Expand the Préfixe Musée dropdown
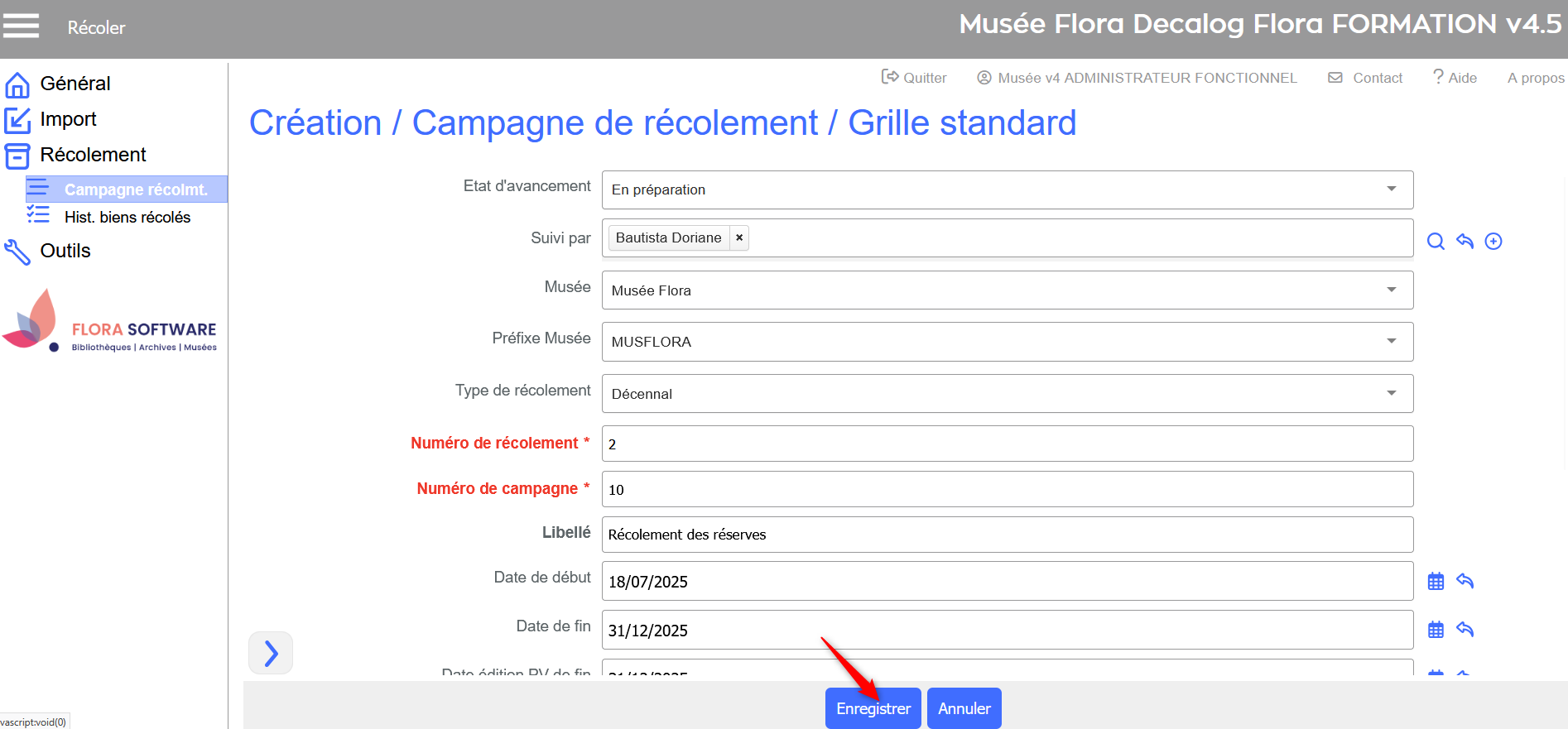 pos(1391,342)
